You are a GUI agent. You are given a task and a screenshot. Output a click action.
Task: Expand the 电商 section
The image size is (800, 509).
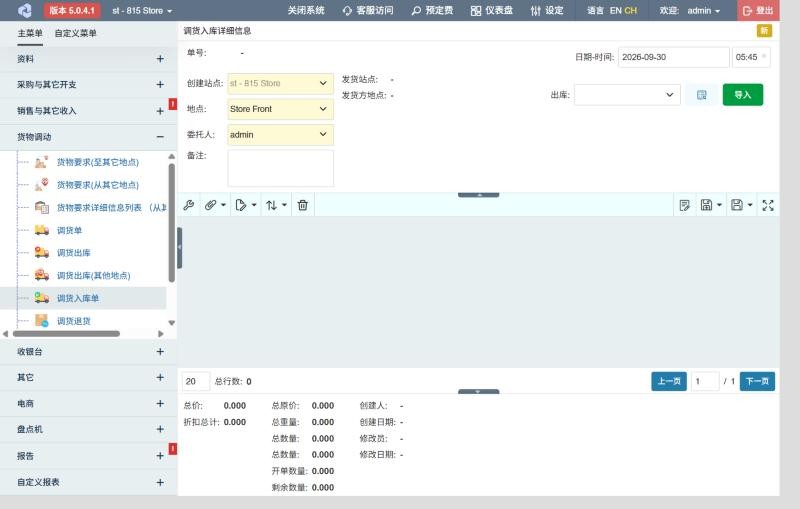89,403
